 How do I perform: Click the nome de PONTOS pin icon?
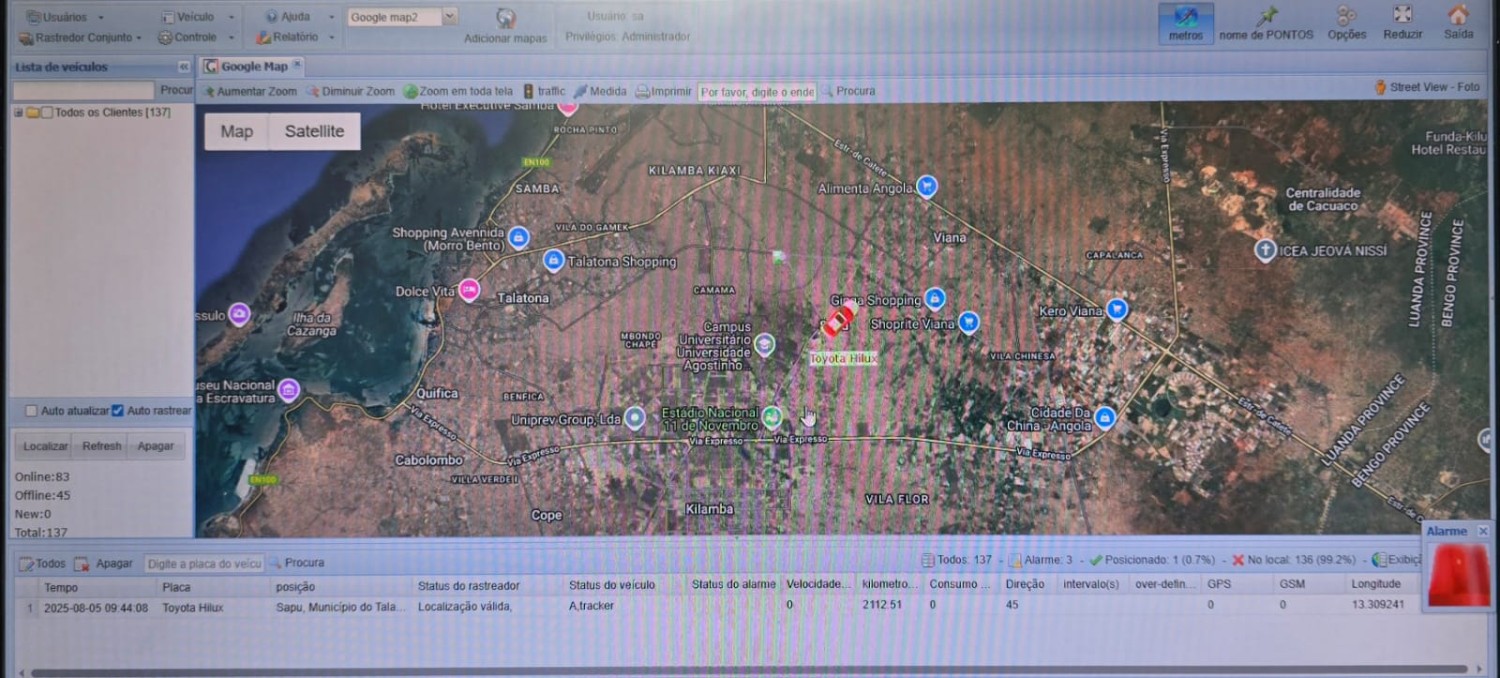pyautogui.click(x=1267, y=16)
